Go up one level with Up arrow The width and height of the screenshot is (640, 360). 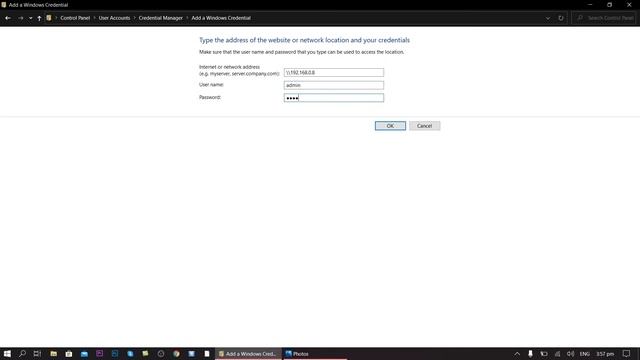[39, 18]
